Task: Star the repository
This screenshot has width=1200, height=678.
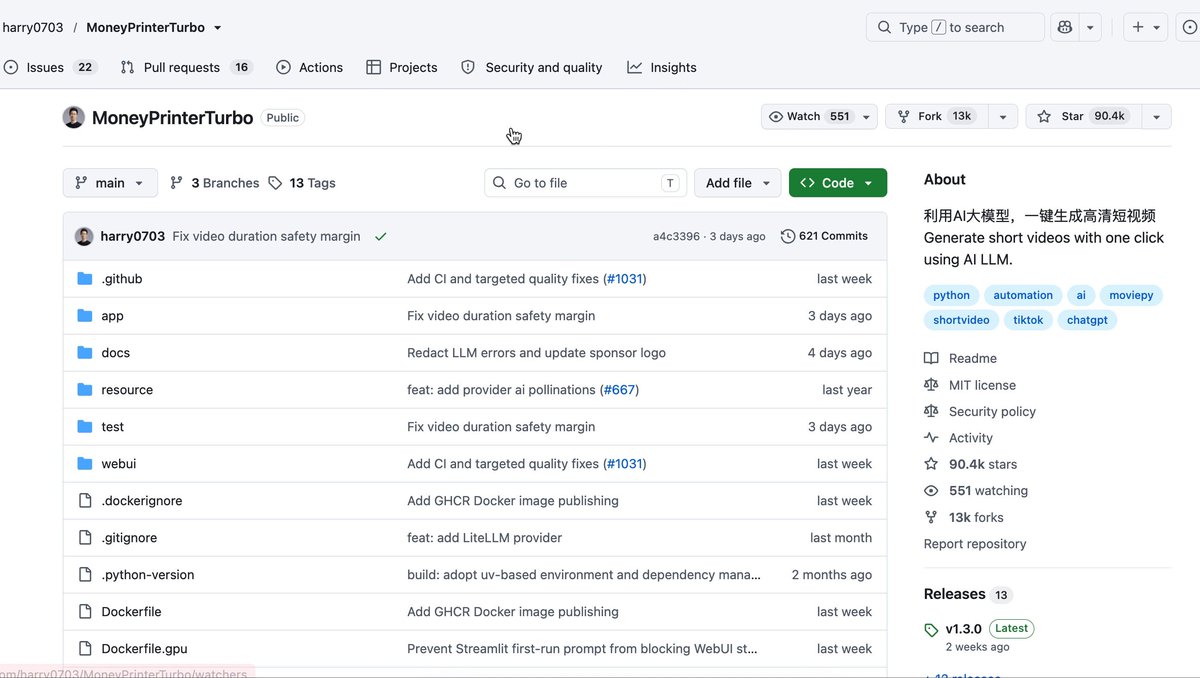Action: (1083, 116)
